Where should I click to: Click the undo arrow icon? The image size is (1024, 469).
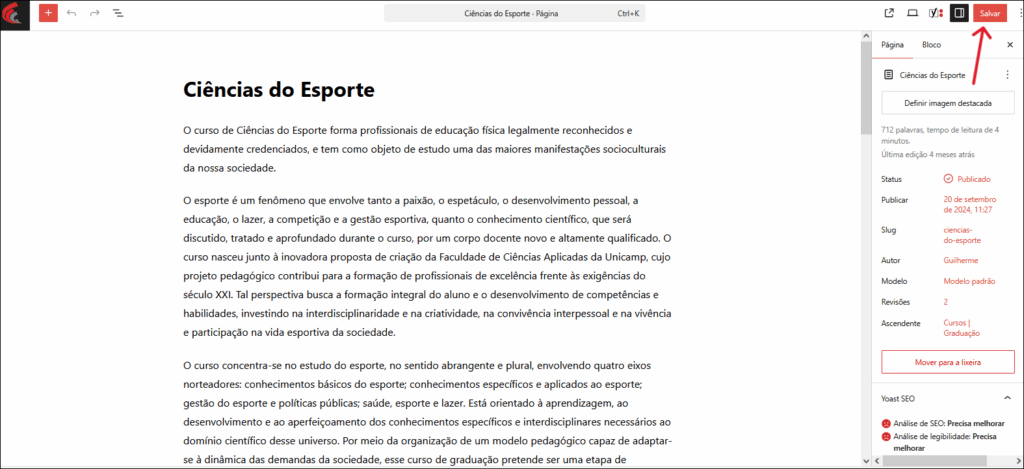pos(71,13)
